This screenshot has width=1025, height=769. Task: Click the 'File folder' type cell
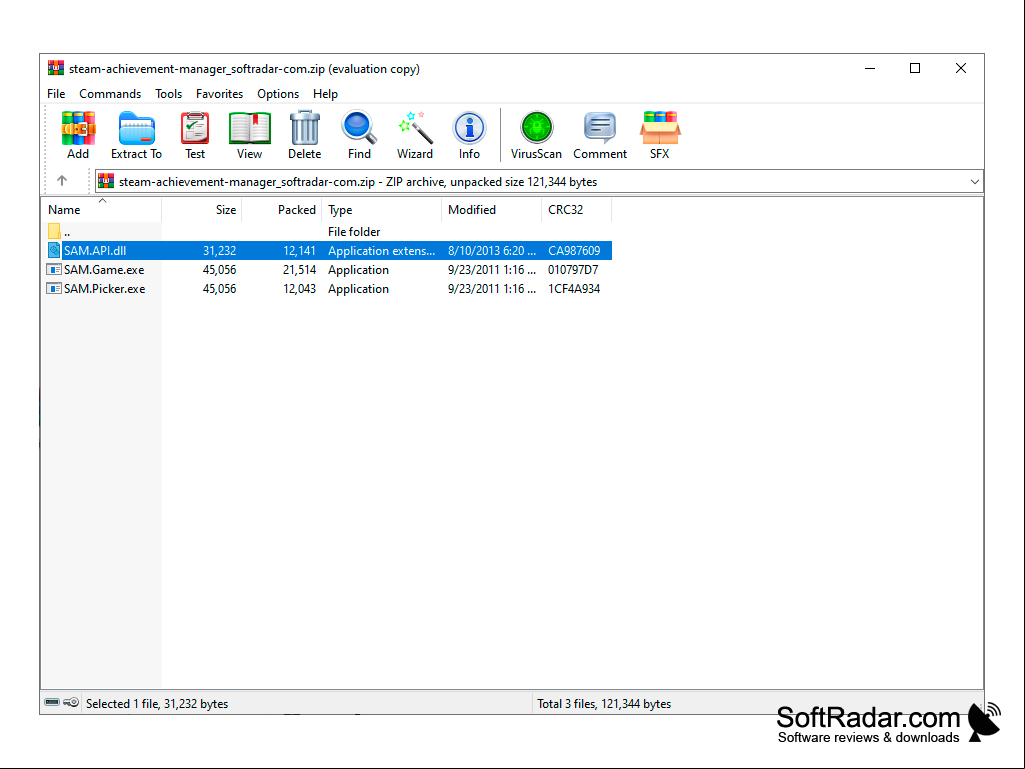point(354,231)
